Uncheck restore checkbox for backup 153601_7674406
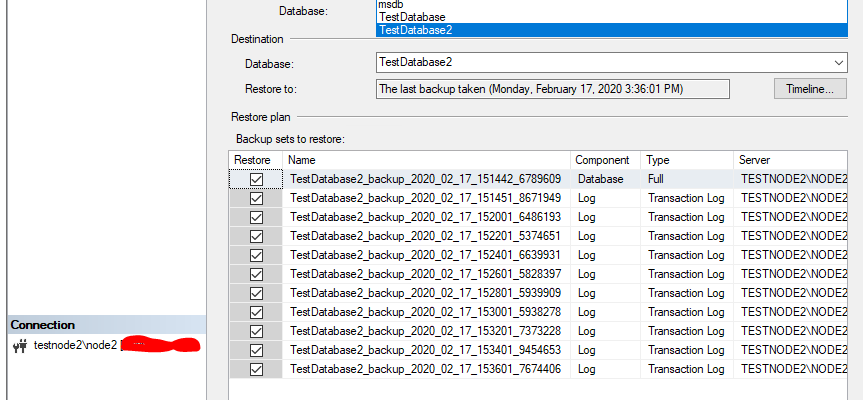 click(256, 369)
